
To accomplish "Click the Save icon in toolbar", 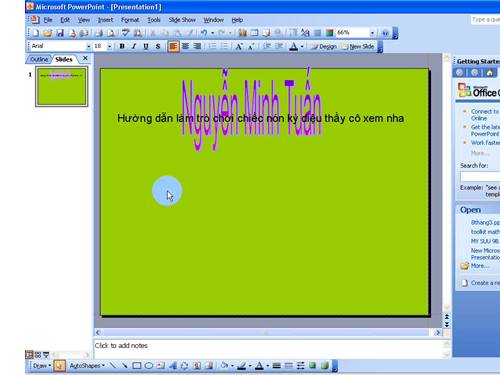I will [x=60, y=33].
